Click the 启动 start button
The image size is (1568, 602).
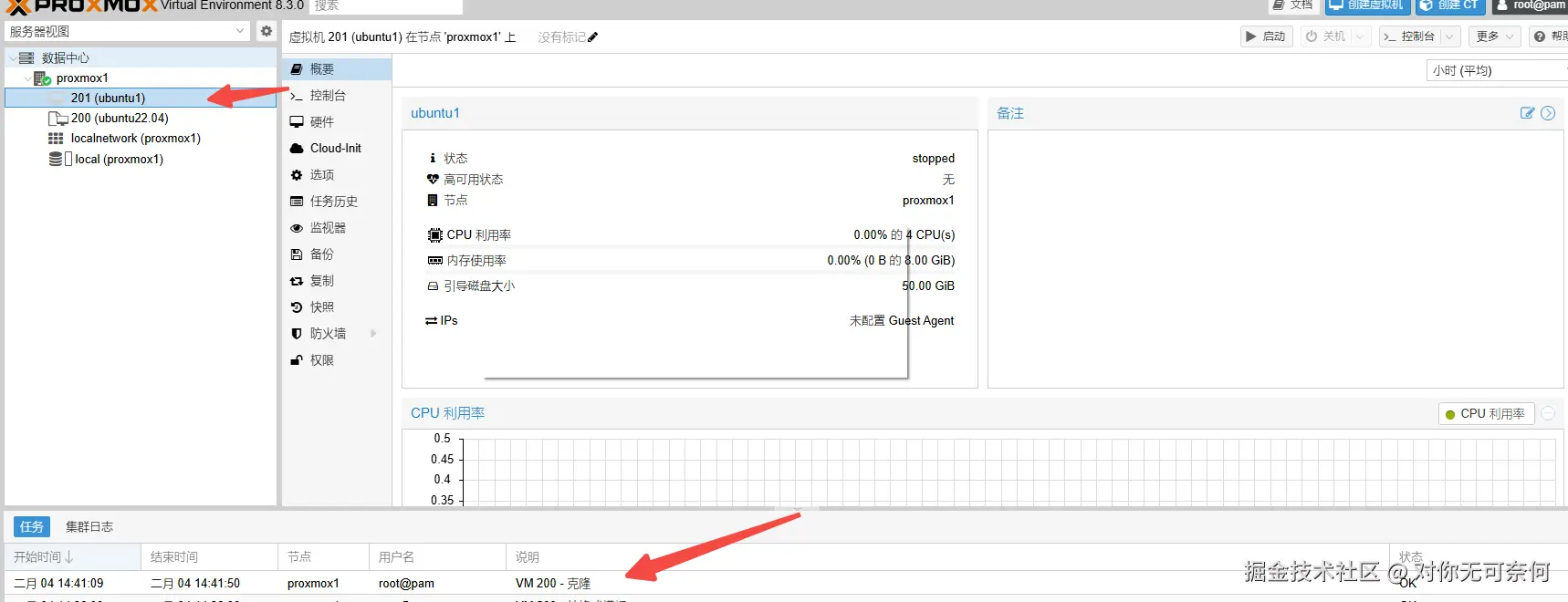click(1267, 36)
